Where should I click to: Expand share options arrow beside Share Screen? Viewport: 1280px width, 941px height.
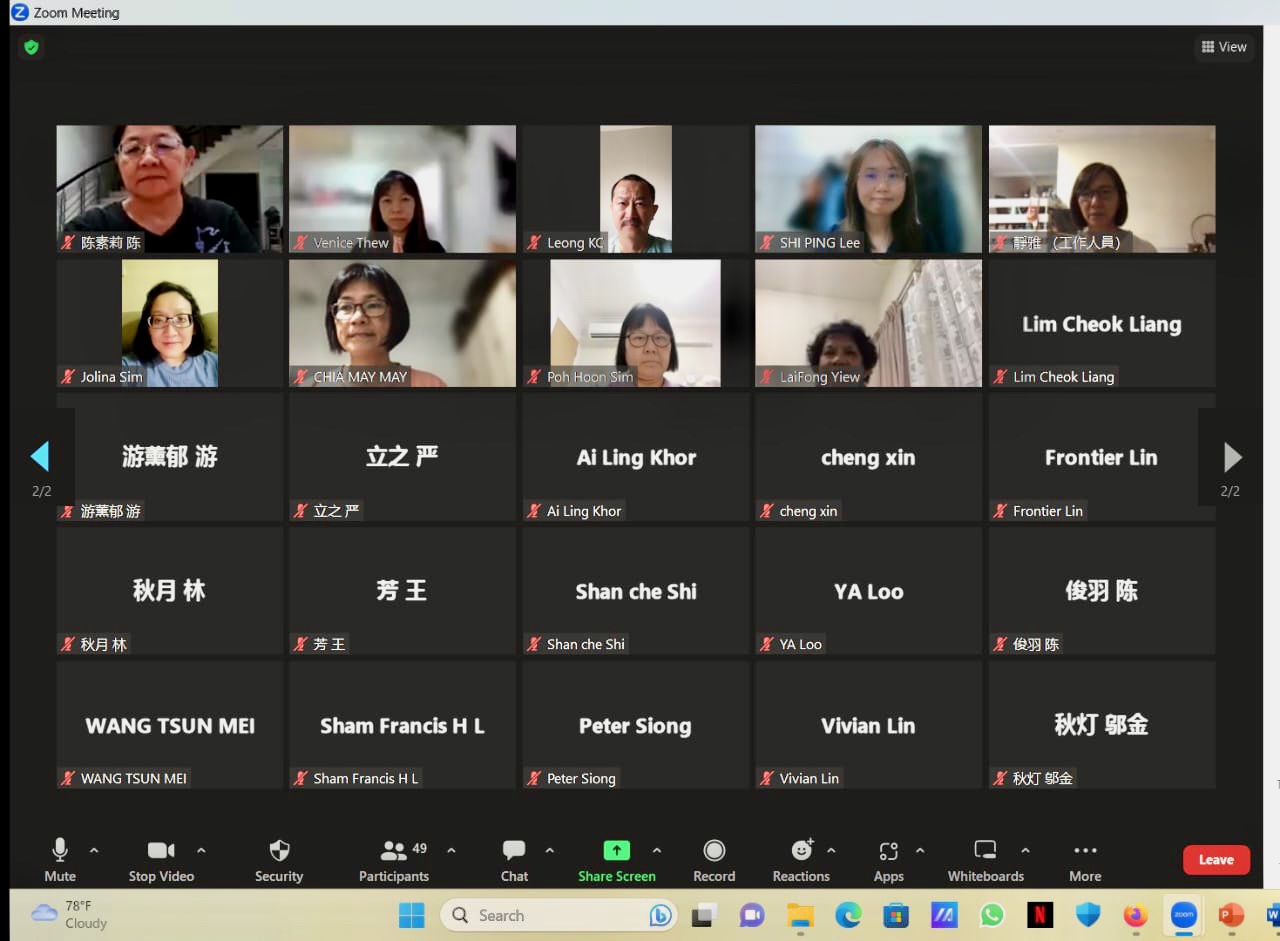[x=657, y=850]
